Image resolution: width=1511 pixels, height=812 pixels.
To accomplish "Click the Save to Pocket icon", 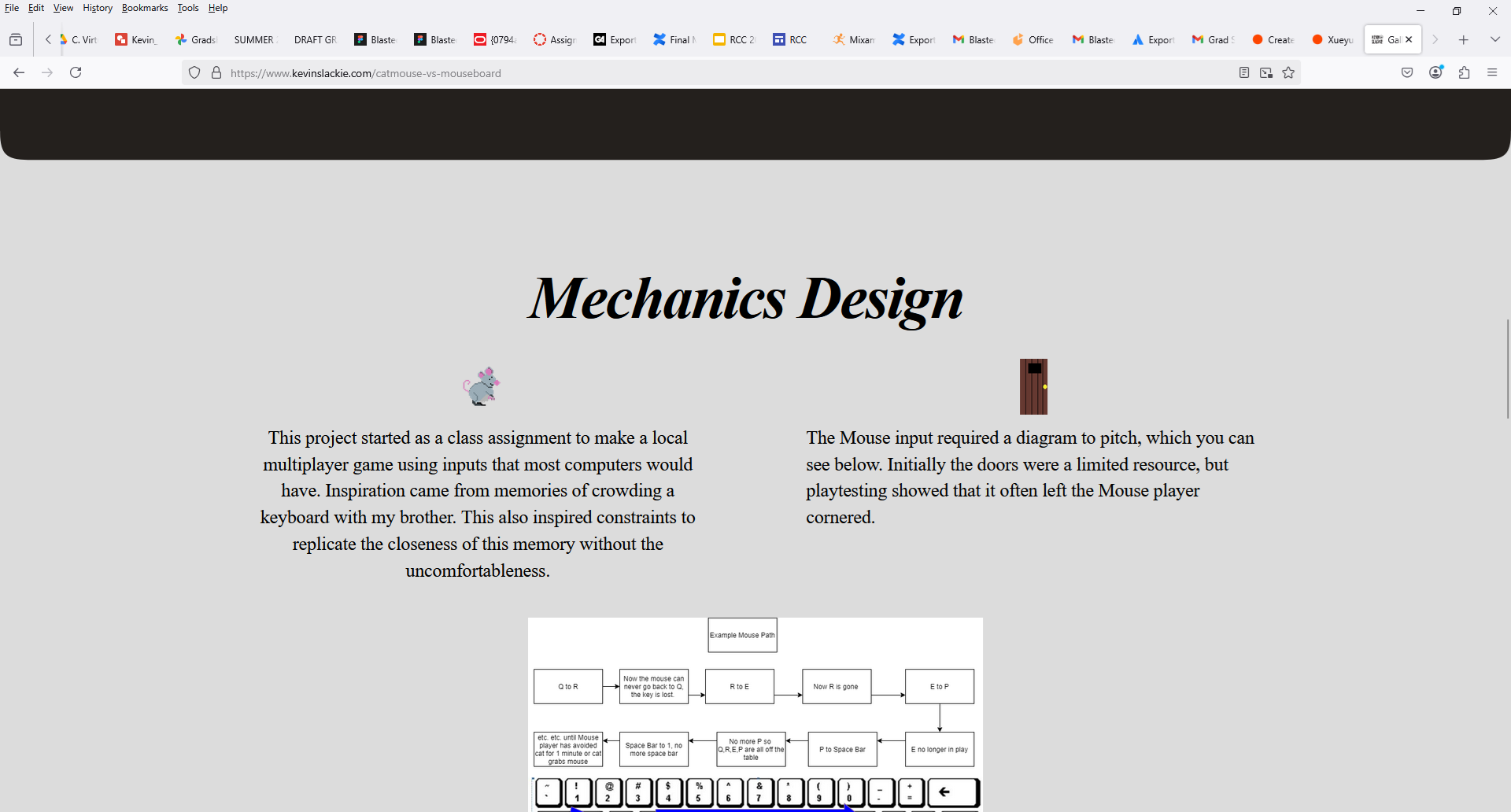I will [x=1407, y=72].
